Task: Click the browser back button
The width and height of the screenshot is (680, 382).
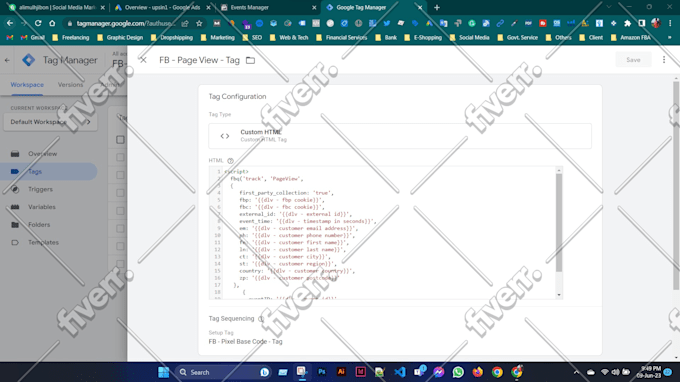Action: 10,23
